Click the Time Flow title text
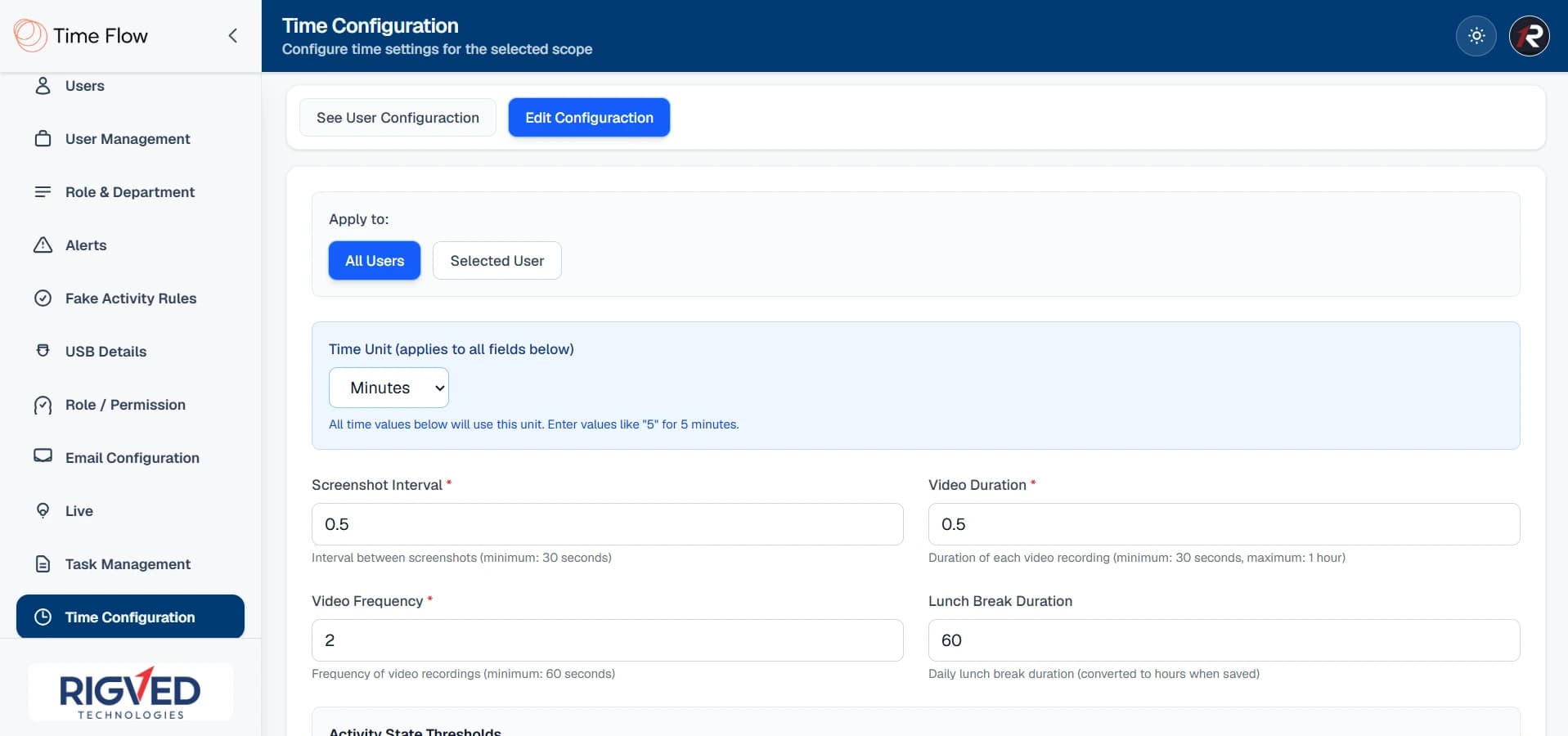The image size is (1568, 736). 101,35
